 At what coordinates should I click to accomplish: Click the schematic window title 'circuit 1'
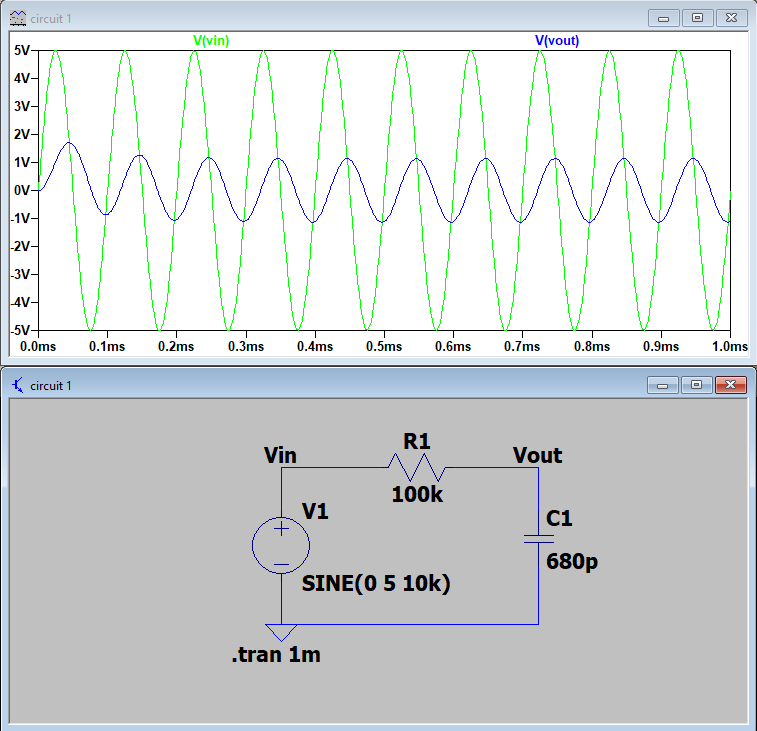tap(51, 386)
